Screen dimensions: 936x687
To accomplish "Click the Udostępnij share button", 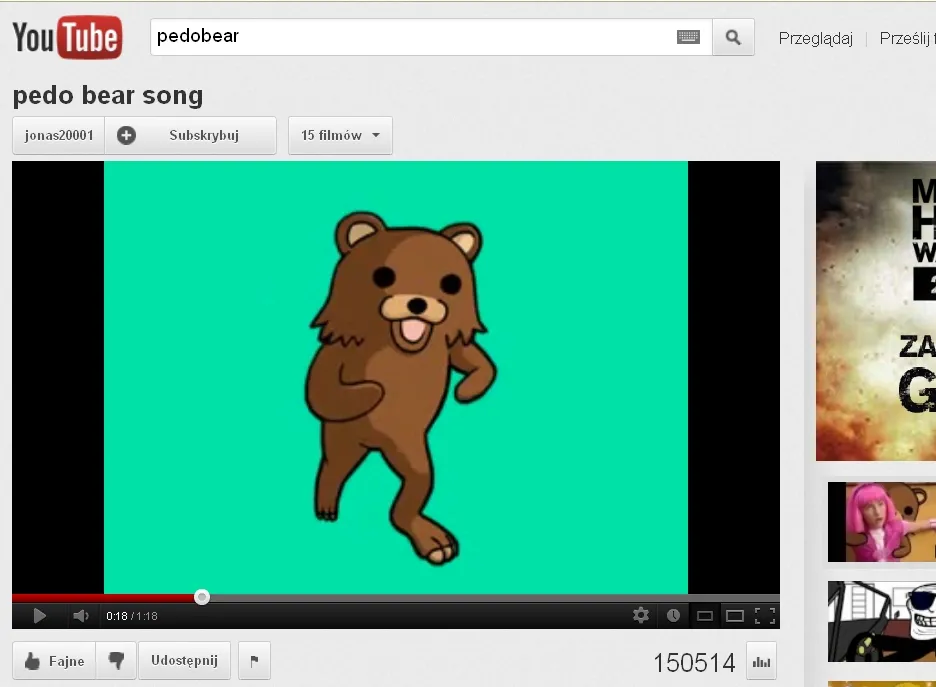I will point(184,661).
